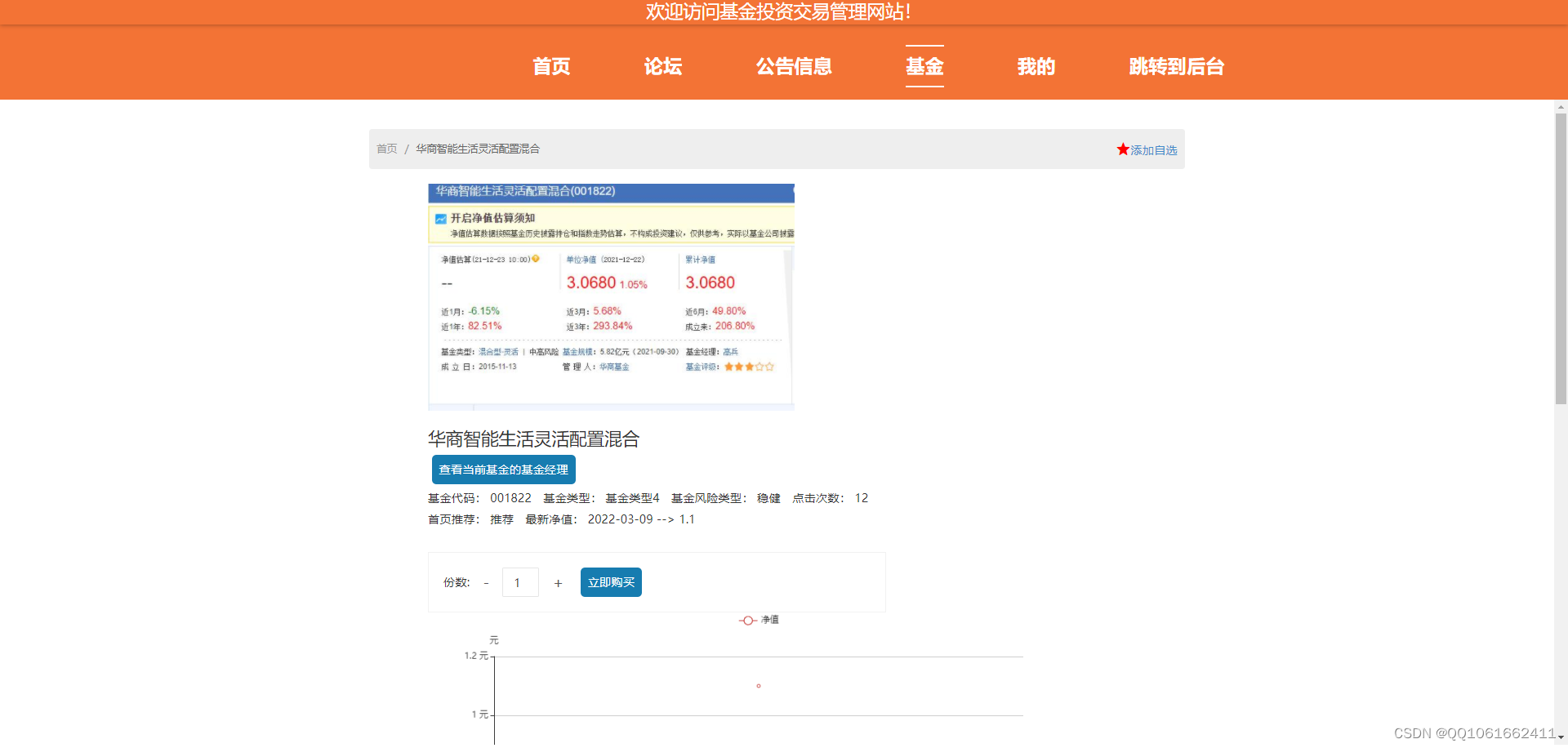Increase share count with plus button
This screenshot has width=1568, height=748.
coord(558,583)
